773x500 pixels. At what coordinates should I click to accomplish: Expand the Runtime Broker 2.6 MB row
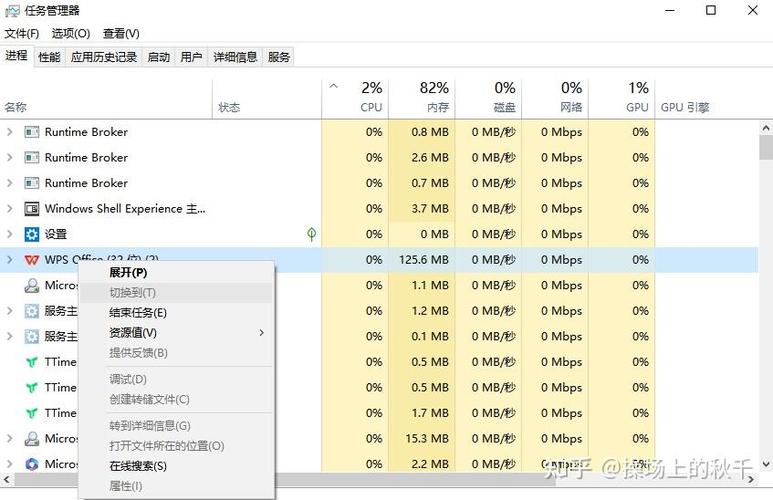[9, 157]
